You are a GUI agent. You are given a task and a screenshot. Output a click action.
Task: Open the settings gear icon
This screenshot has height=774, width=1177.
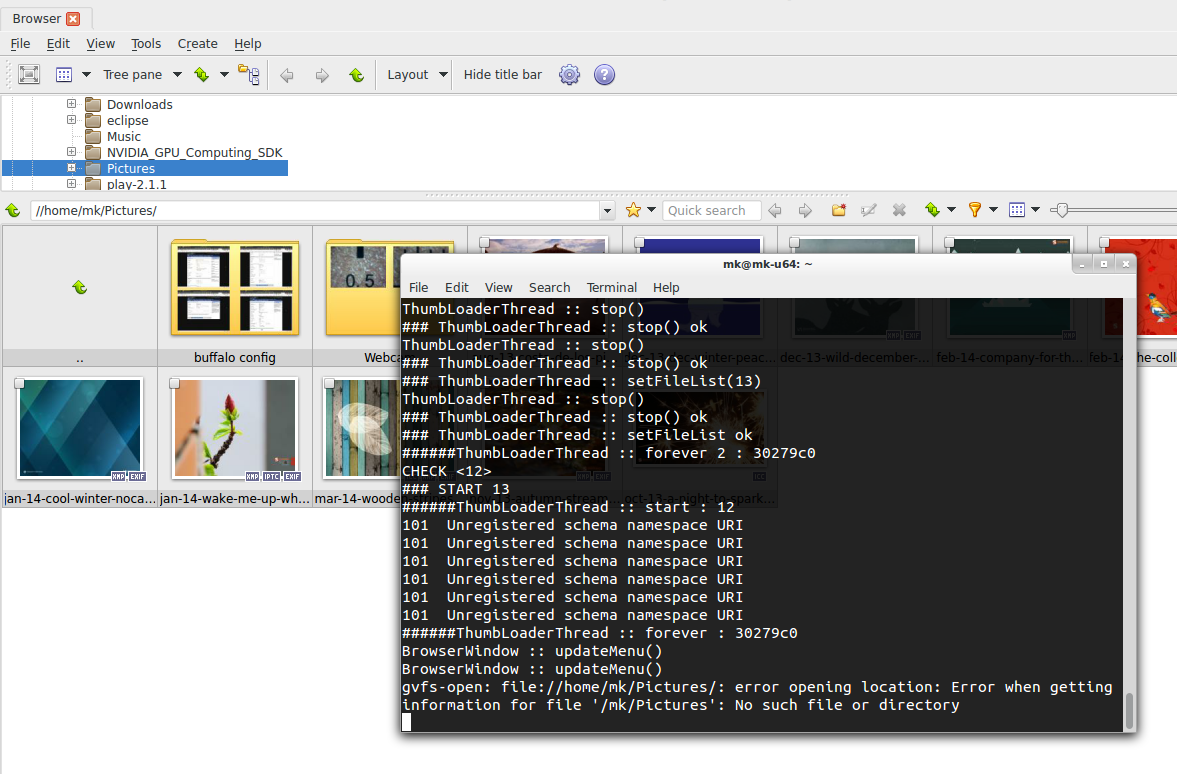pos(569,75)
